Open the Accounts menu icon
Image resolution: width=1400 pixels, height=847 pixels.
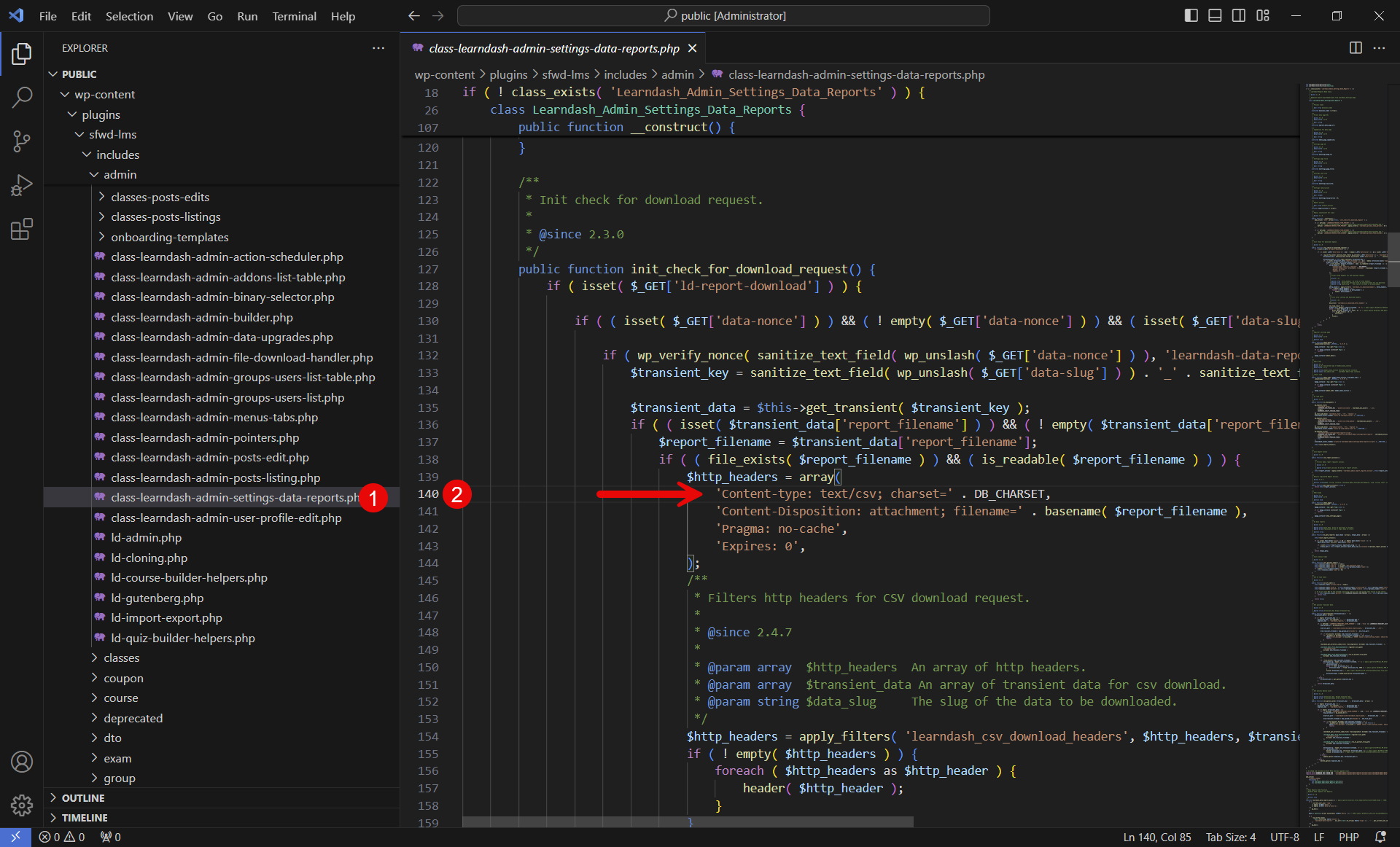tap(22, 762)
